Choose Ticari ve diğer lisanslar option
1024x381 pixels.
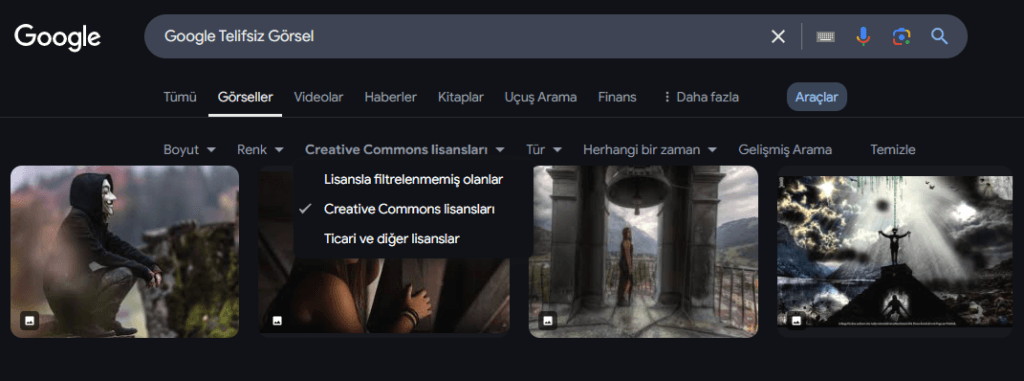pos(392,239)
